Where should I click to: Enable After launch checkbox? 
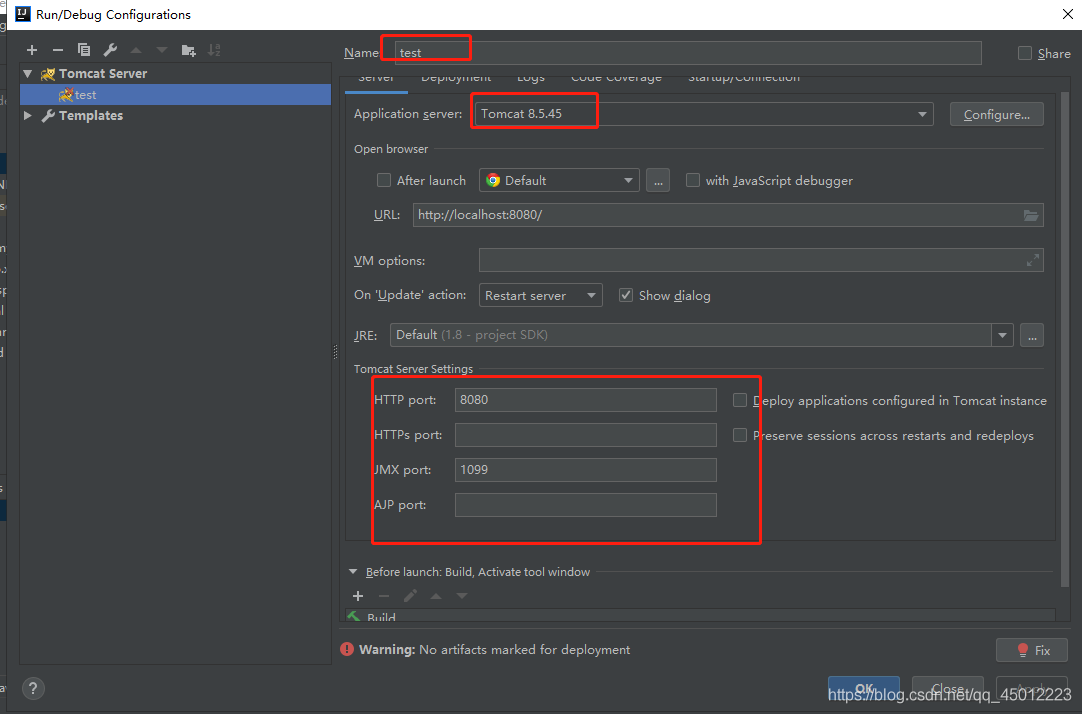[384, 180]
